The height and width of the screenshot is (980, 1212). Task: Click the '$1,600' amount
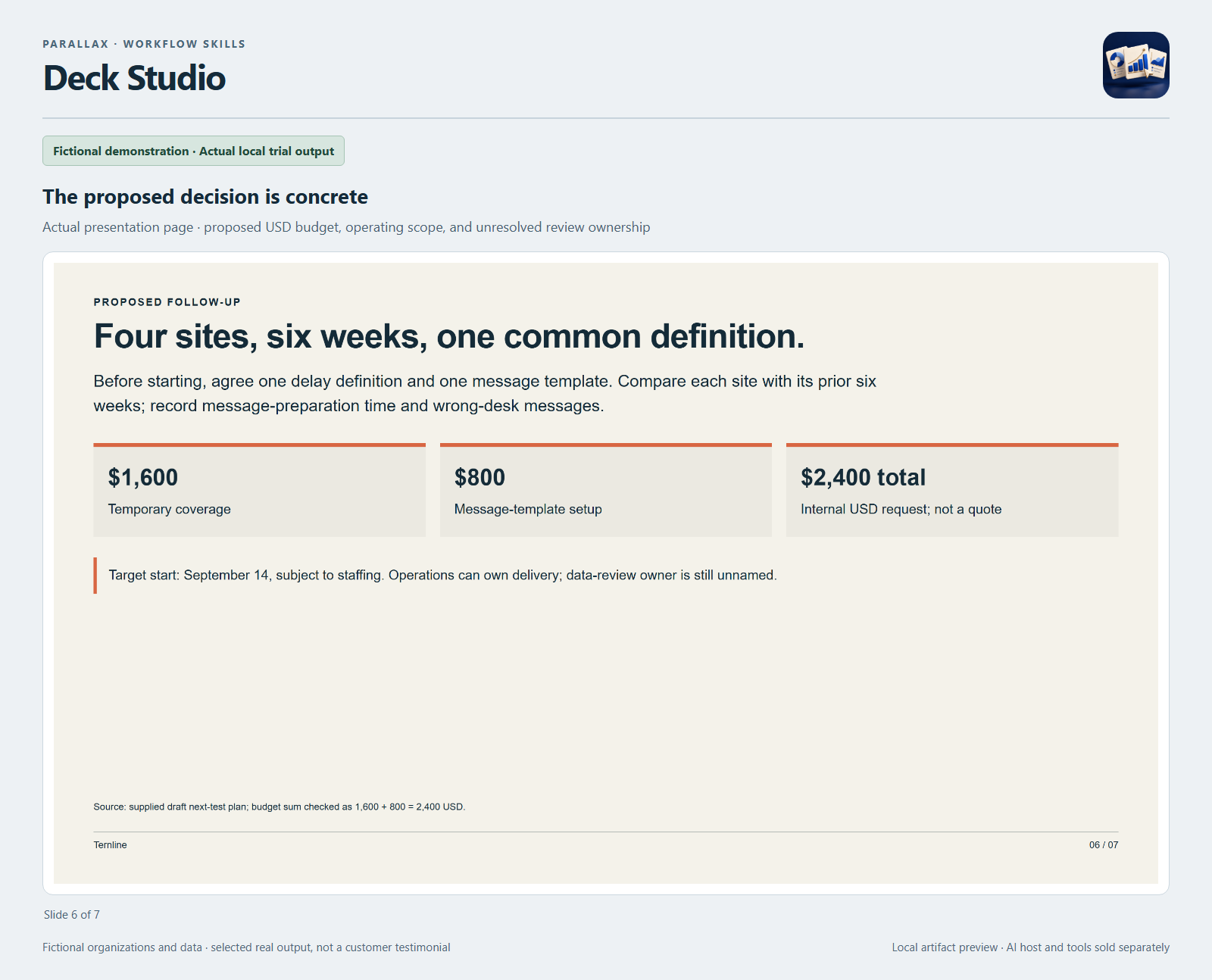tap(143, 477)
